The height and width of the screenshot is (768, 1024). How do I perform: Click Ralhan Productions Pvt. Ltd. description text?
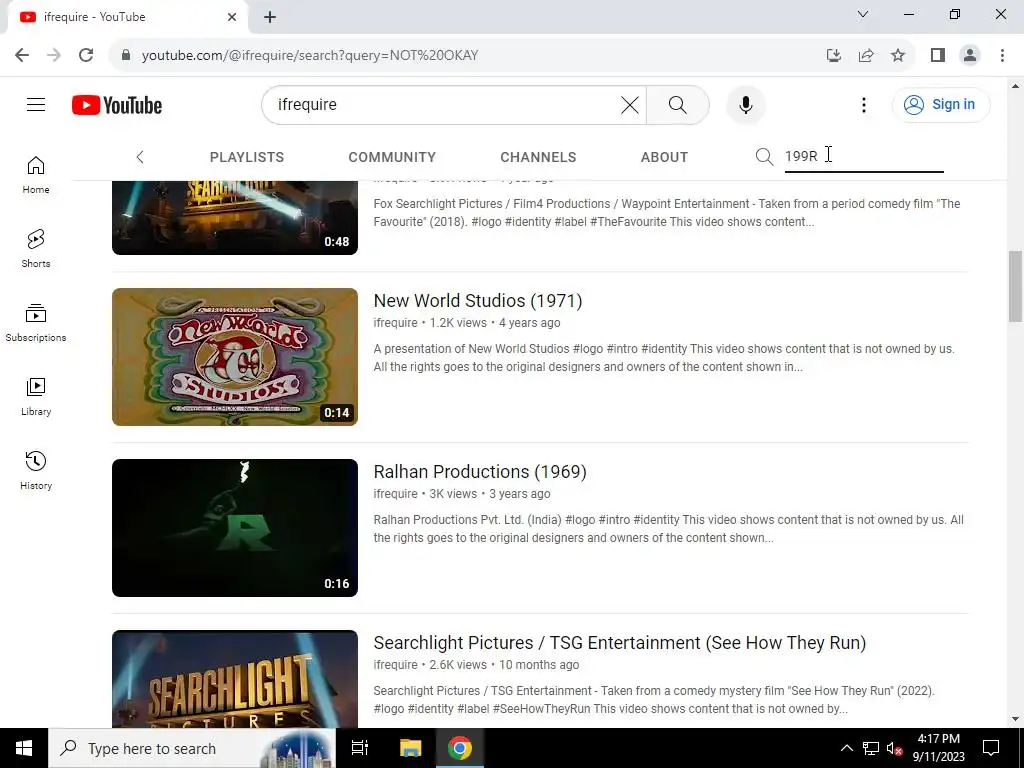click(x=669, y=529)
